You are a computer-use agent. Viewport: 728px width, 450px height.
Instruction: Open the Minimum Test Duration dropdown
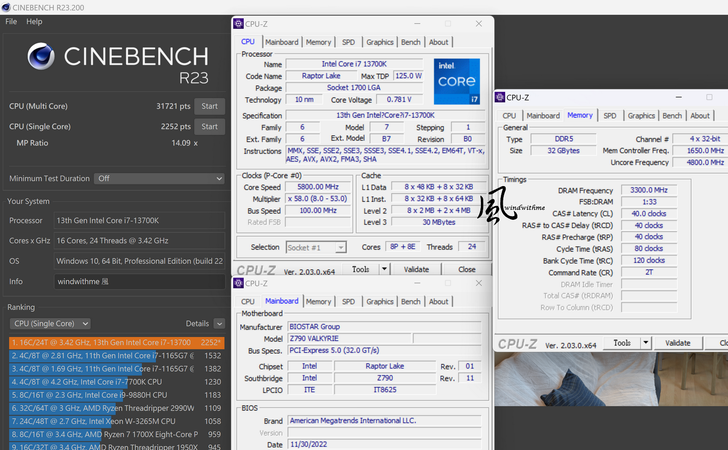[x=158, y=179]
